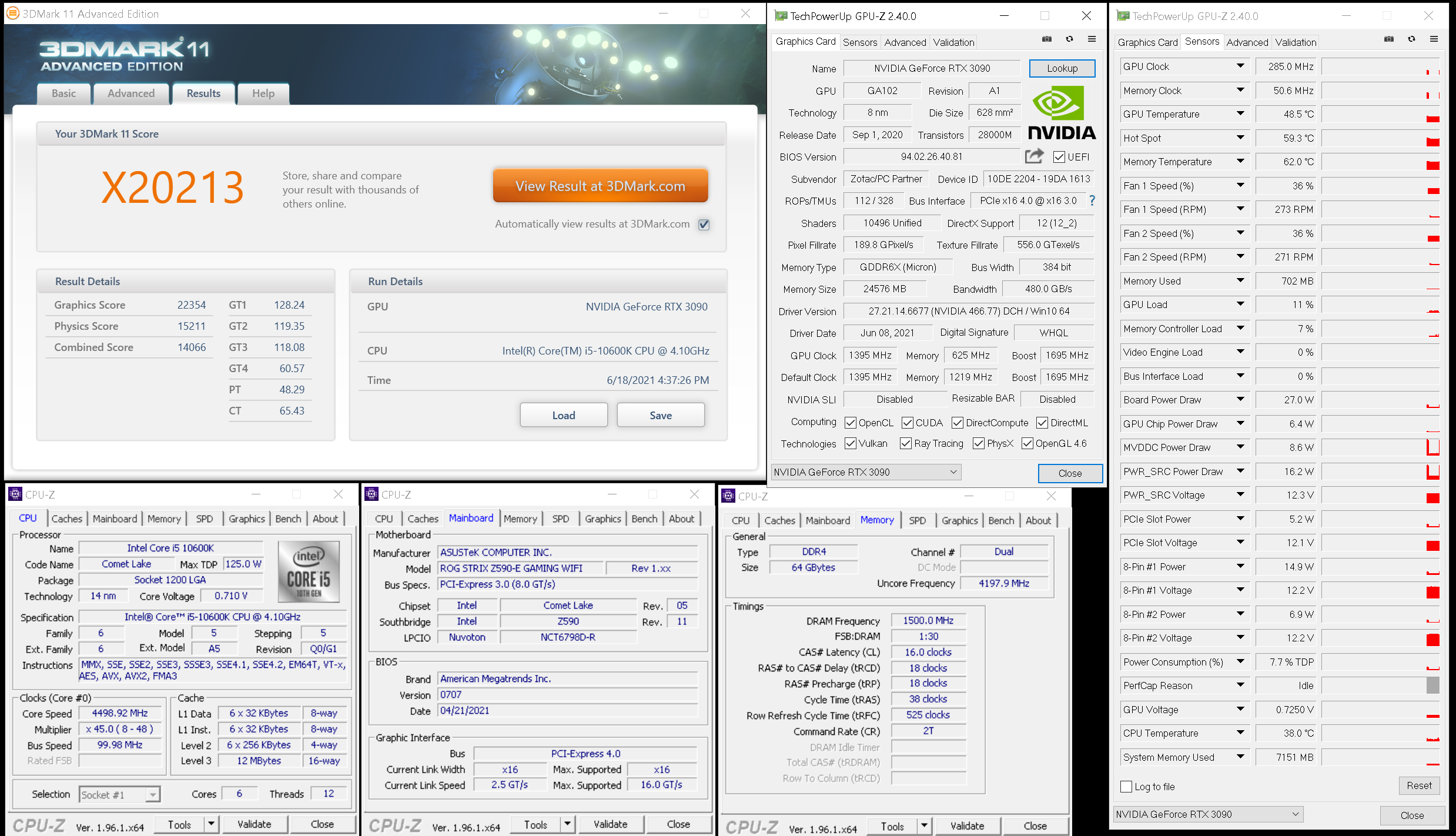Toggle the OpenGL 4.6 checkbox
The height and width of the screenshot is (836, 1456).
1027,443
